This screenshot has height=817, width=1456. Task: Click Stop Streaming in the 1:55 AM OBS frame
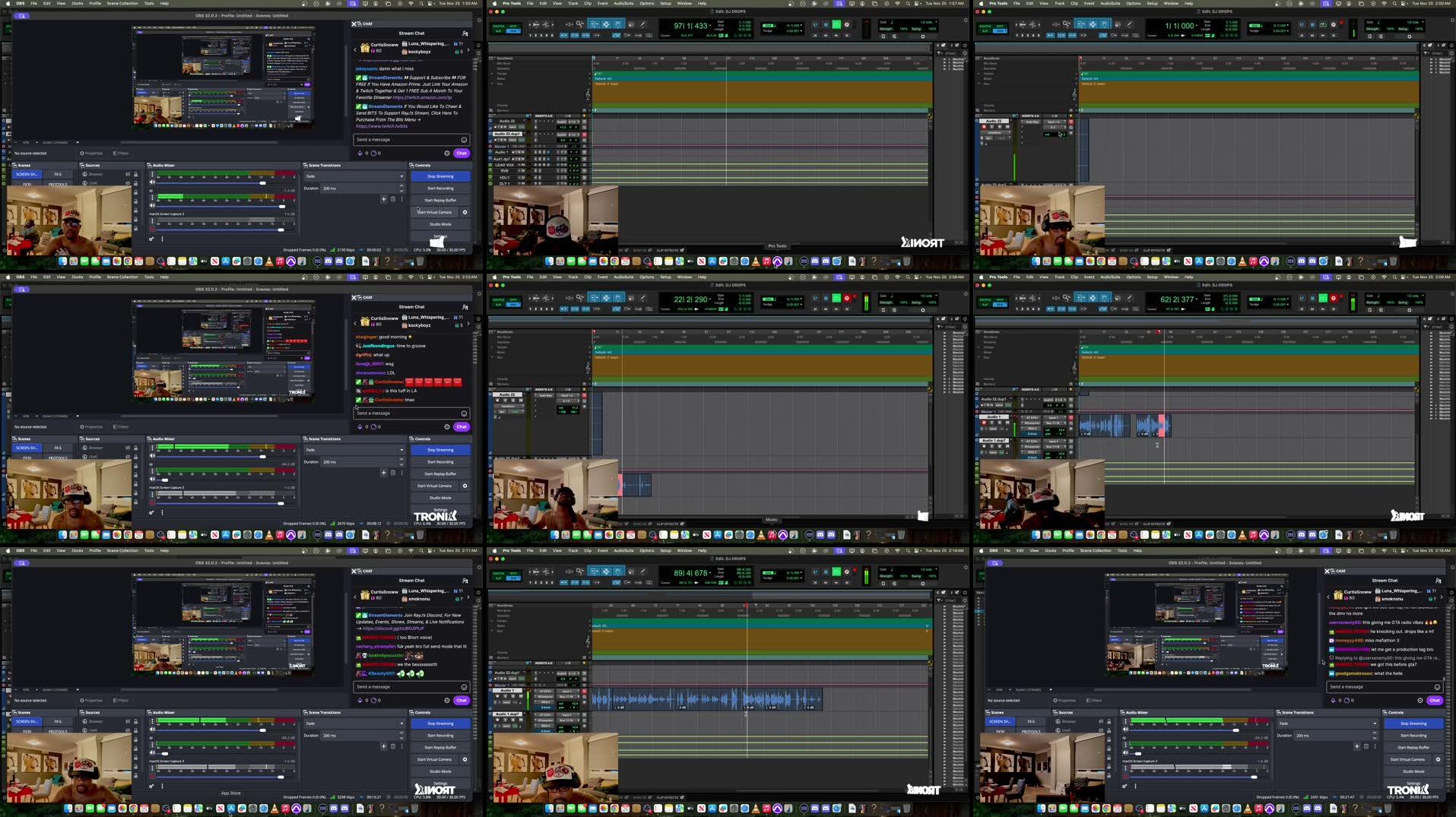pos(440,176)
